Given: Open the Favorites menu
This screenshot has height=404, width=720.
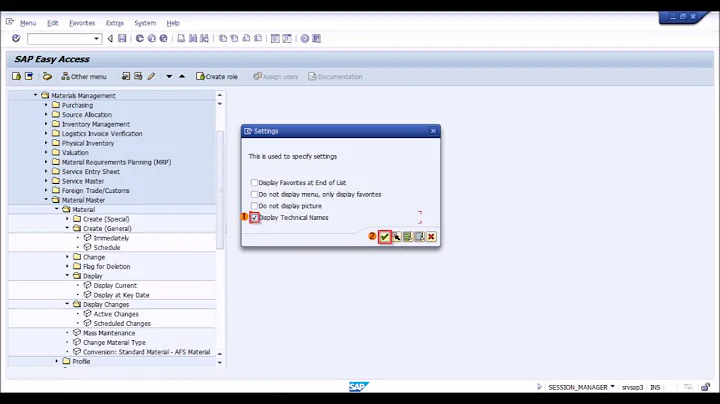Looking at the screenshot, I should click(x=82, y=23).
